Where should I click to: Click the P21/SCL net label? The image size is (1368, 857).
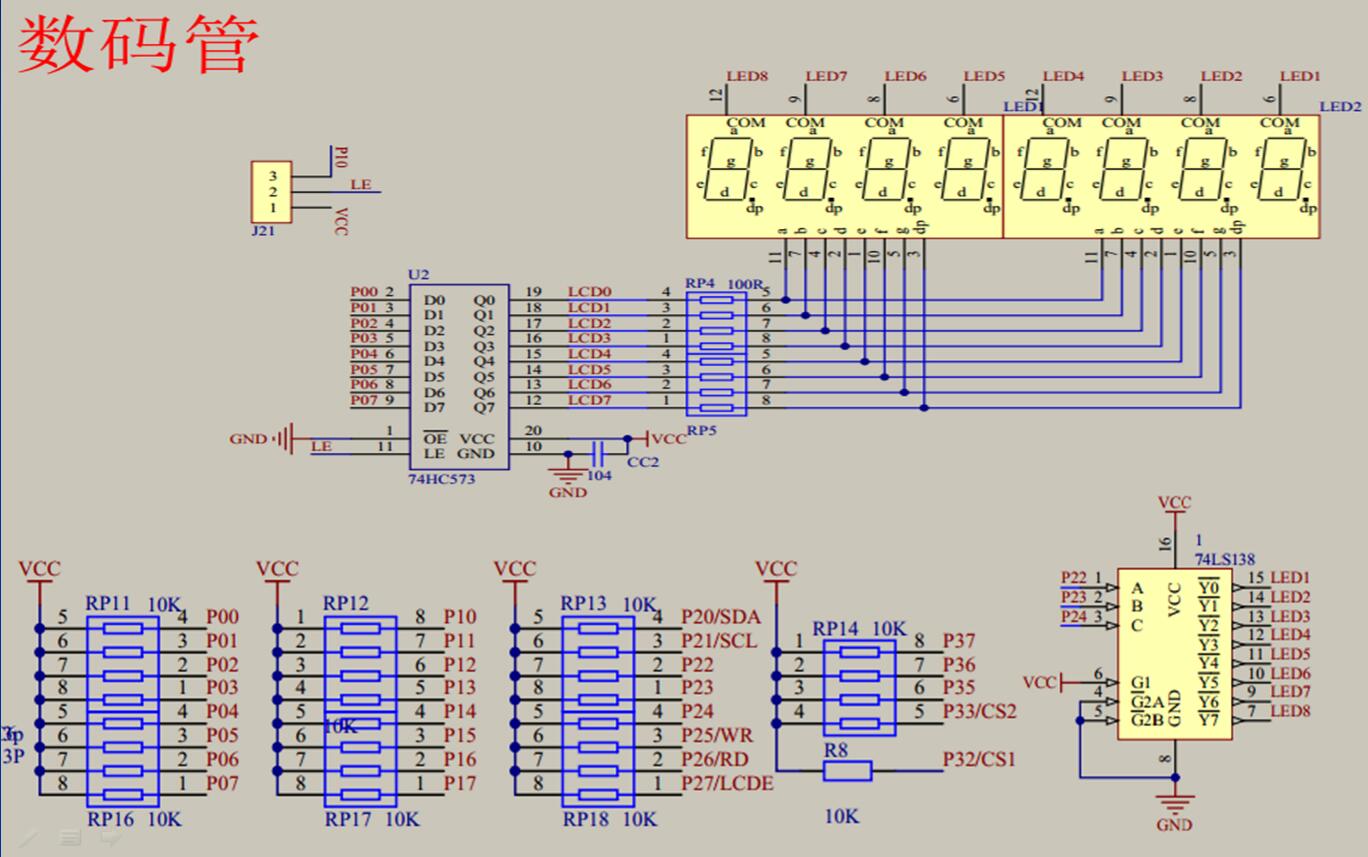point(719,641)
